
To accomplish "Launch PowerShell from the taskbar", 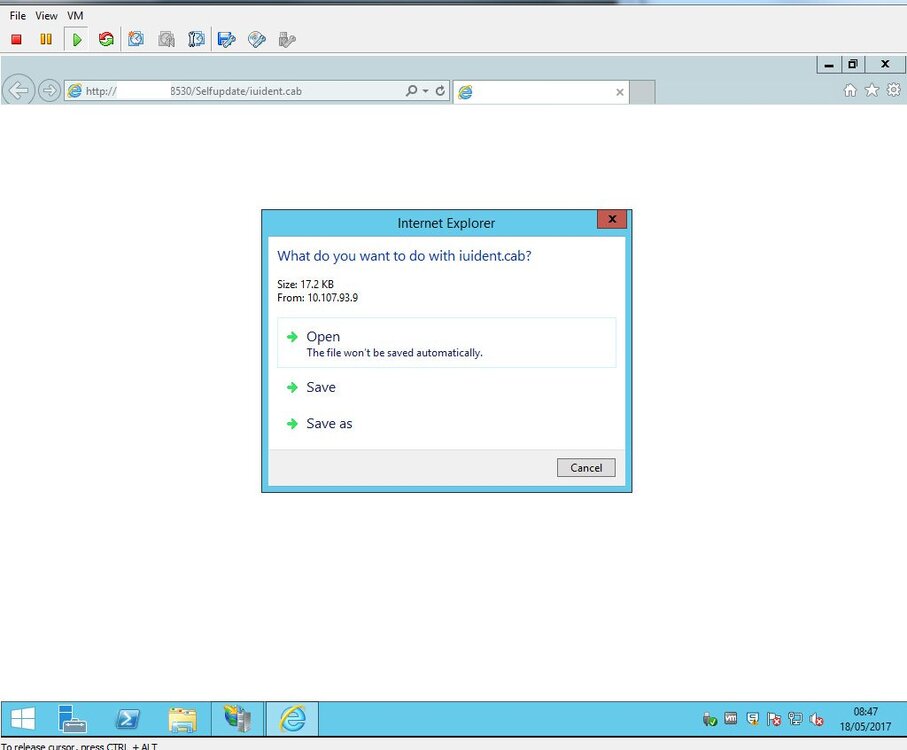I will tap(127, 719).
